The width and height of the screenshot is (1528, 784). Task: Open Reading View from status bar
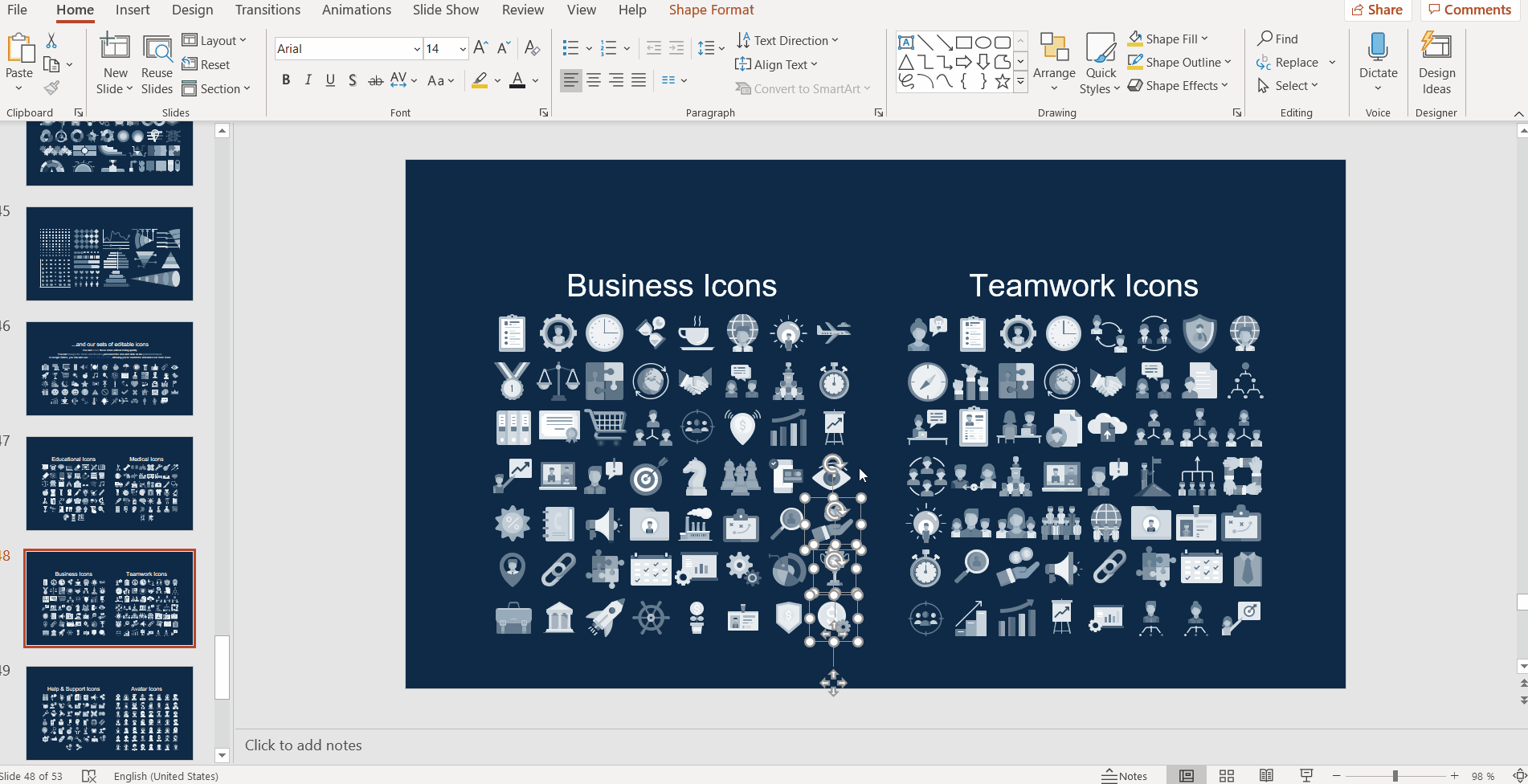[1266, 775]
